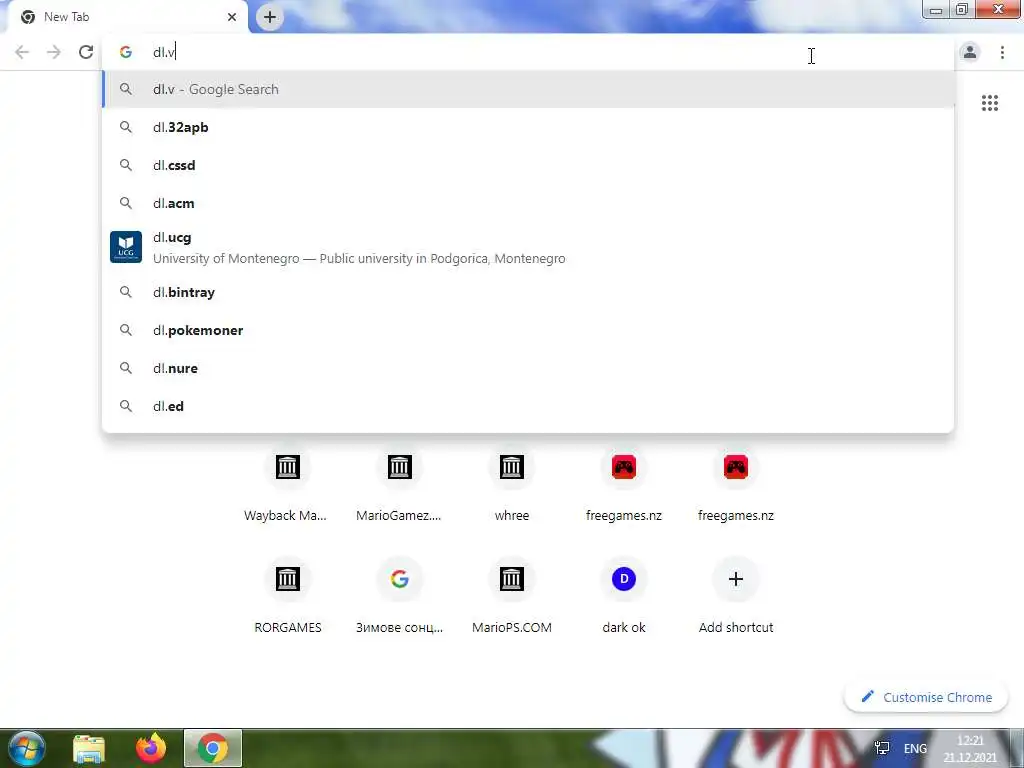Go back using the left arrow
Screen dimensions: 1024x768
22,52
